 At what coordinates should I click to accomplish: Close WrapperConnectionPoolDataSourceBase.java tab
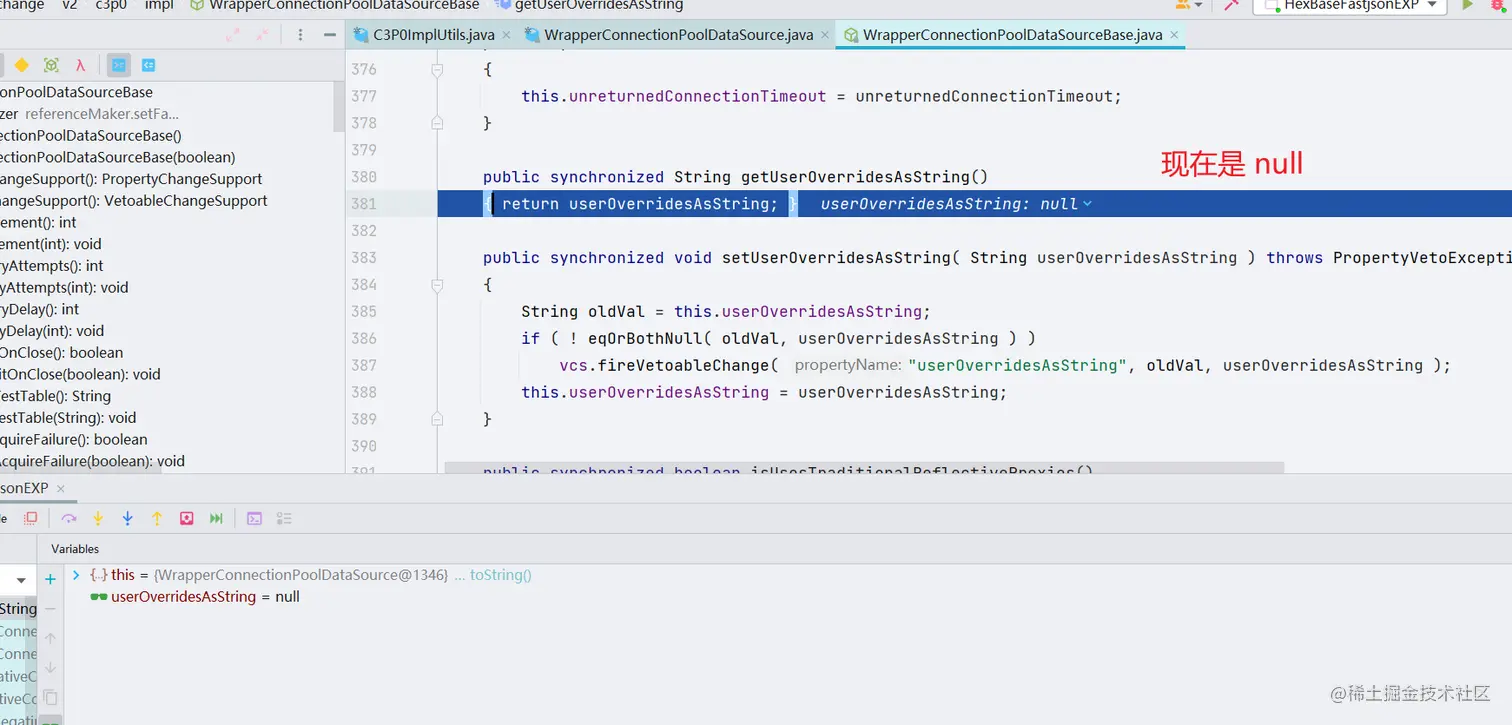tap(1174, 35)
